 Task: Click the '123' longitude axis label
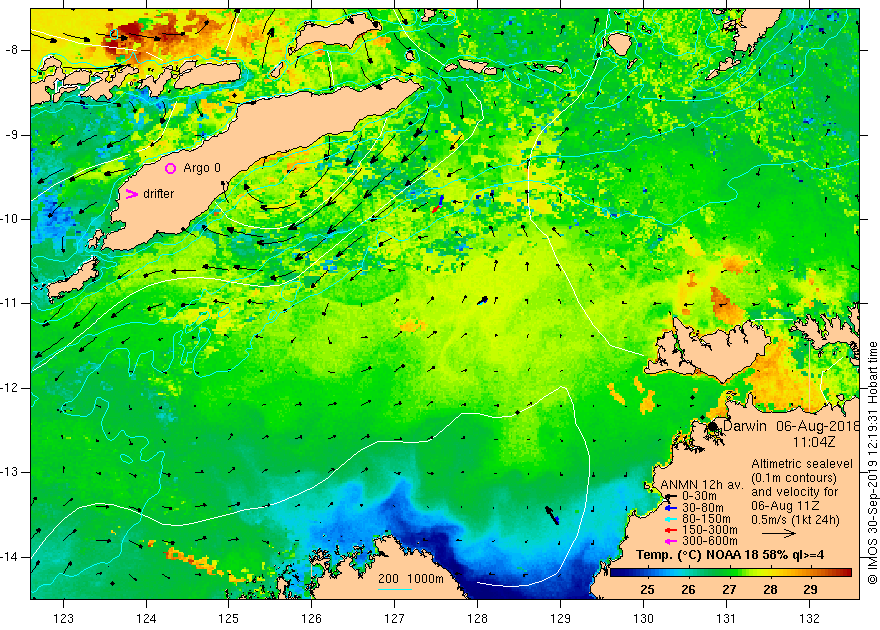[x=63, y=618]
